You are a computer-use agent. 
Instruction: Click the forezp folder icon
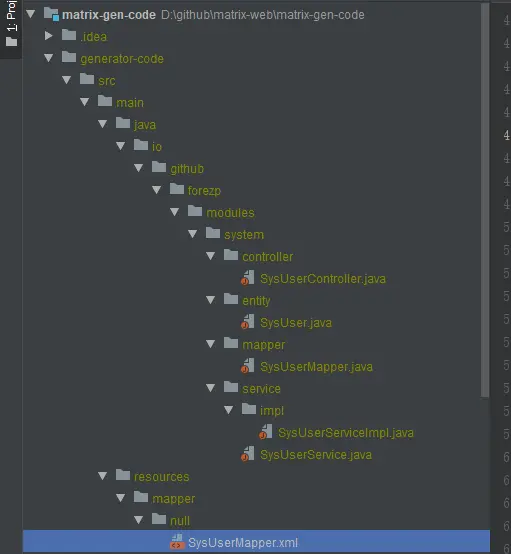[177, 189]
